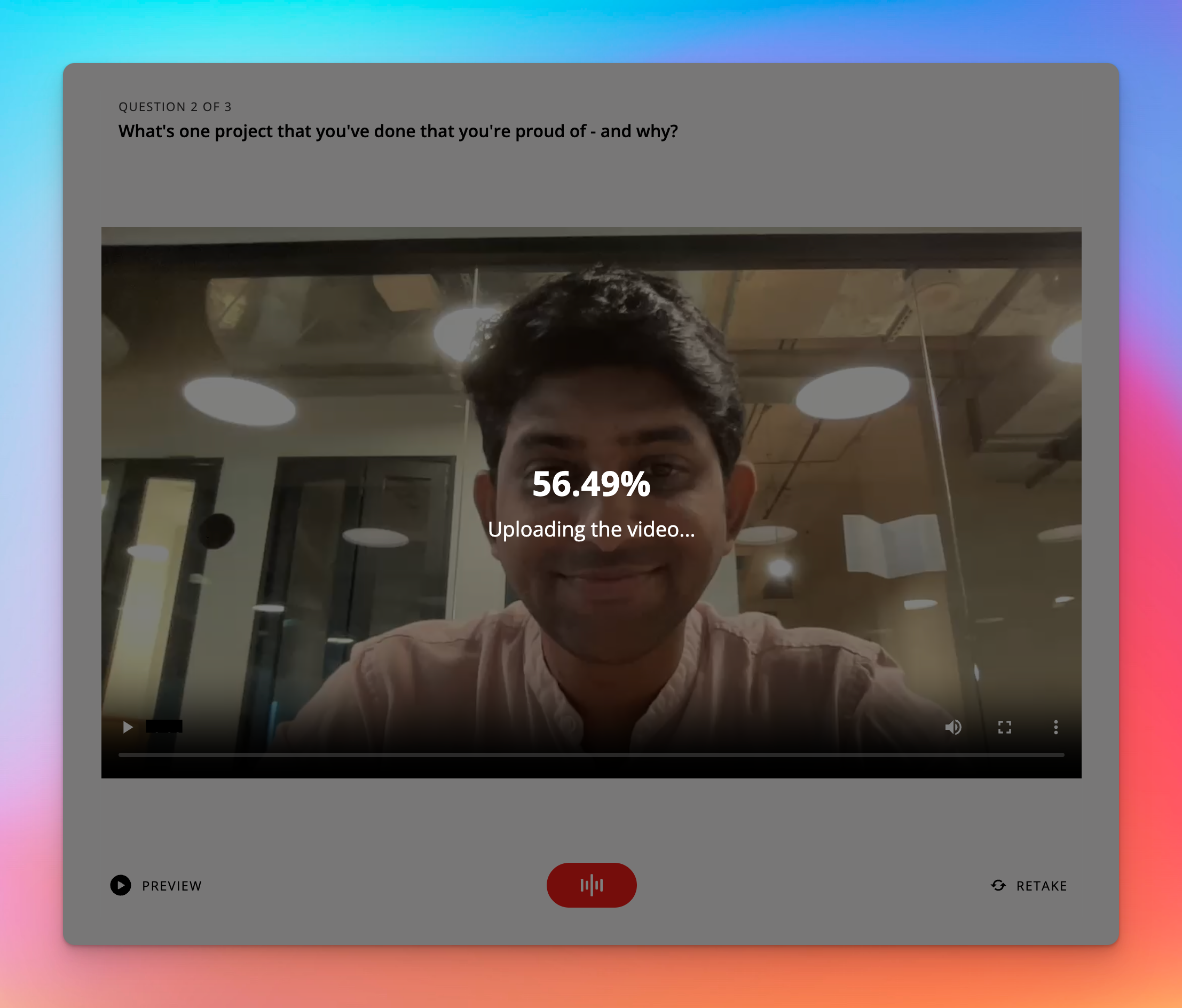Click the question text about proud project
The image size is (1182, 1008).
[x=398, y=131]
